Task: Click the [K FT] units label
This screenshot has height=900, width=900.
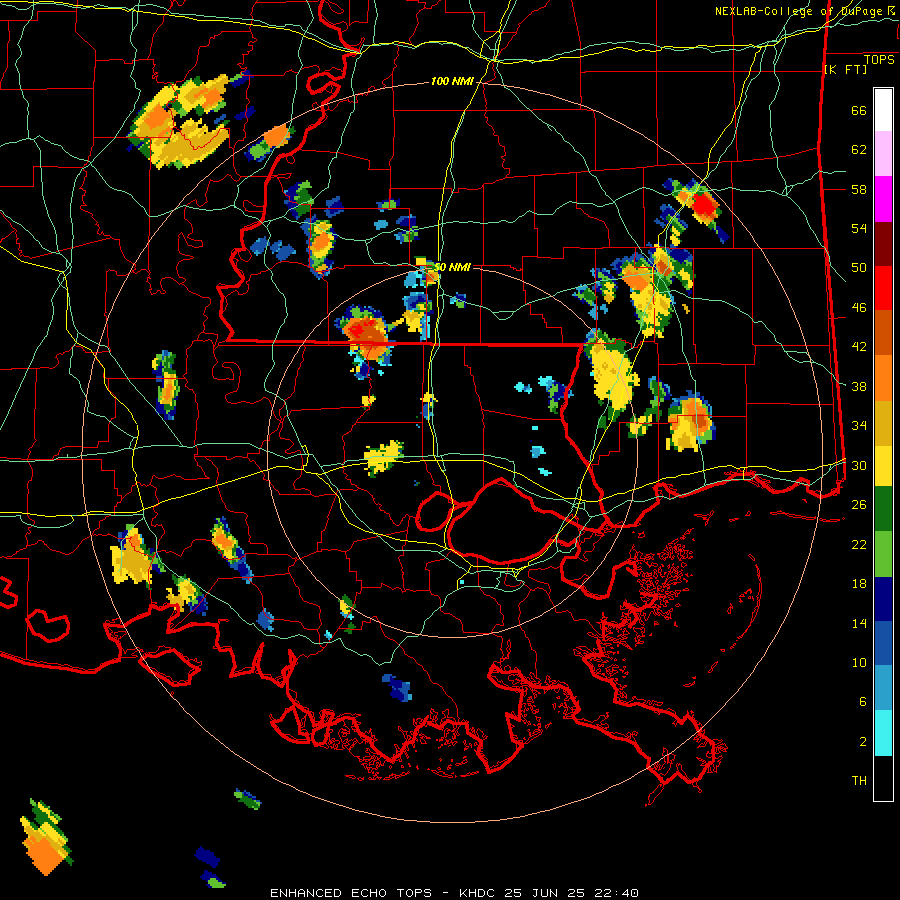Action: [845, 69]
